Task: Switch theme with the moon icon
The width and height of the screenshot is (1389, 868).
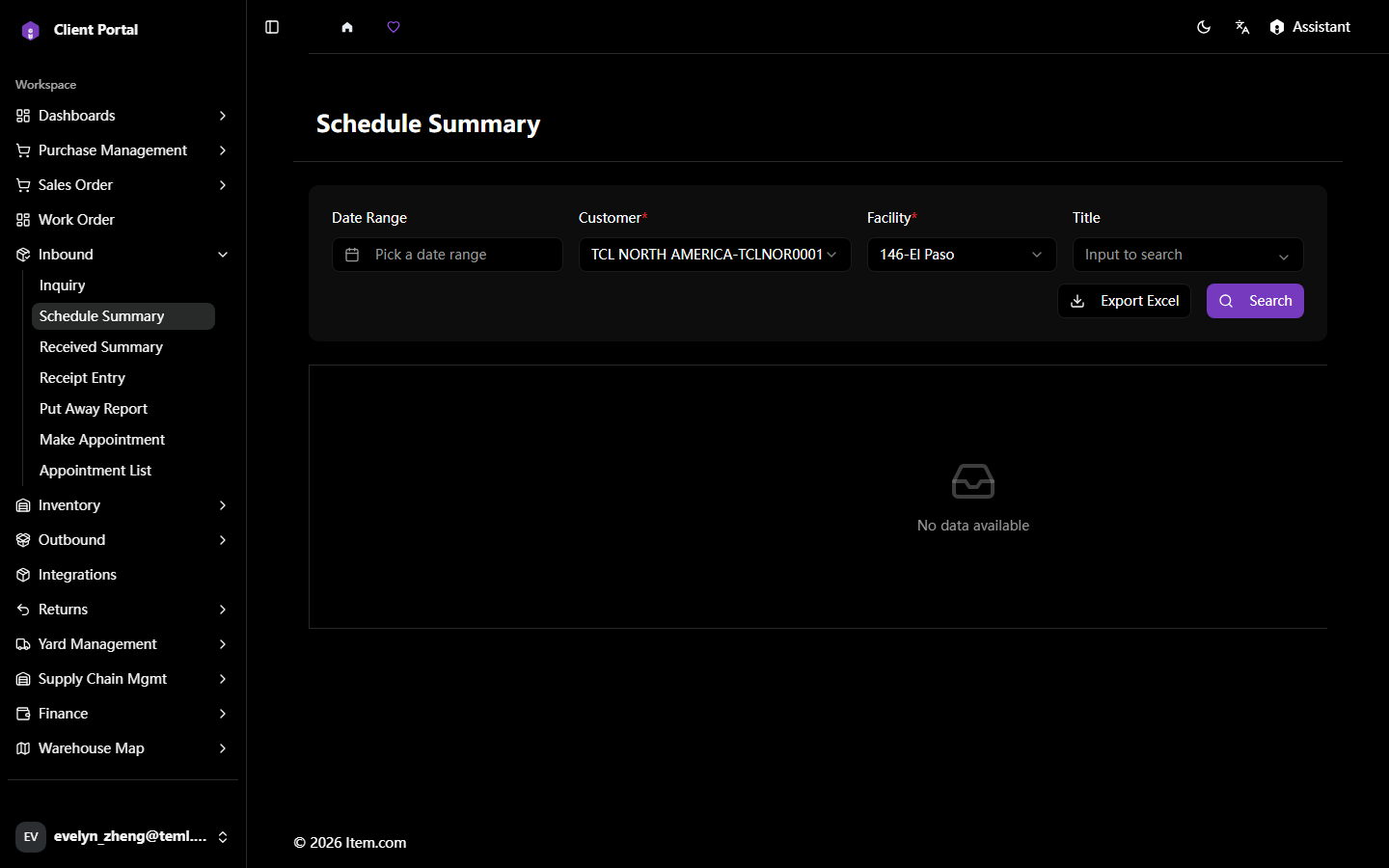Action: (x=1204, y=27)
